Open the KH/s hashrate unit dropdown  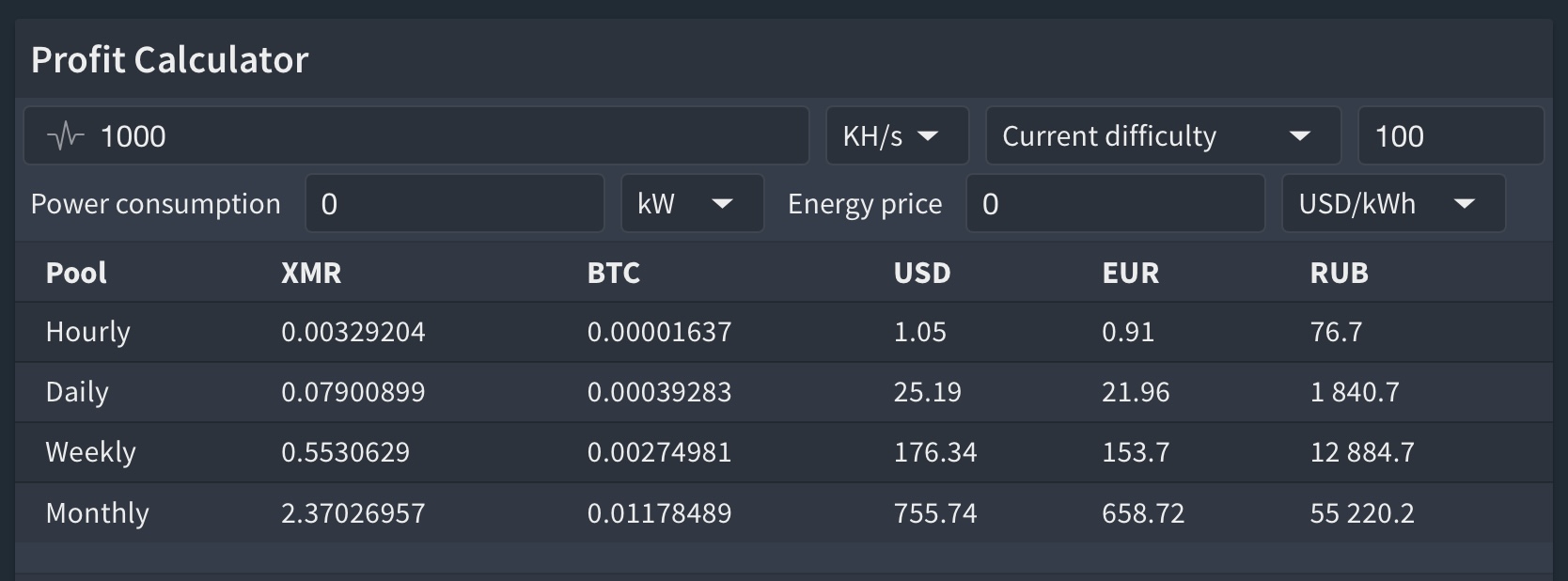click(898, 136)
